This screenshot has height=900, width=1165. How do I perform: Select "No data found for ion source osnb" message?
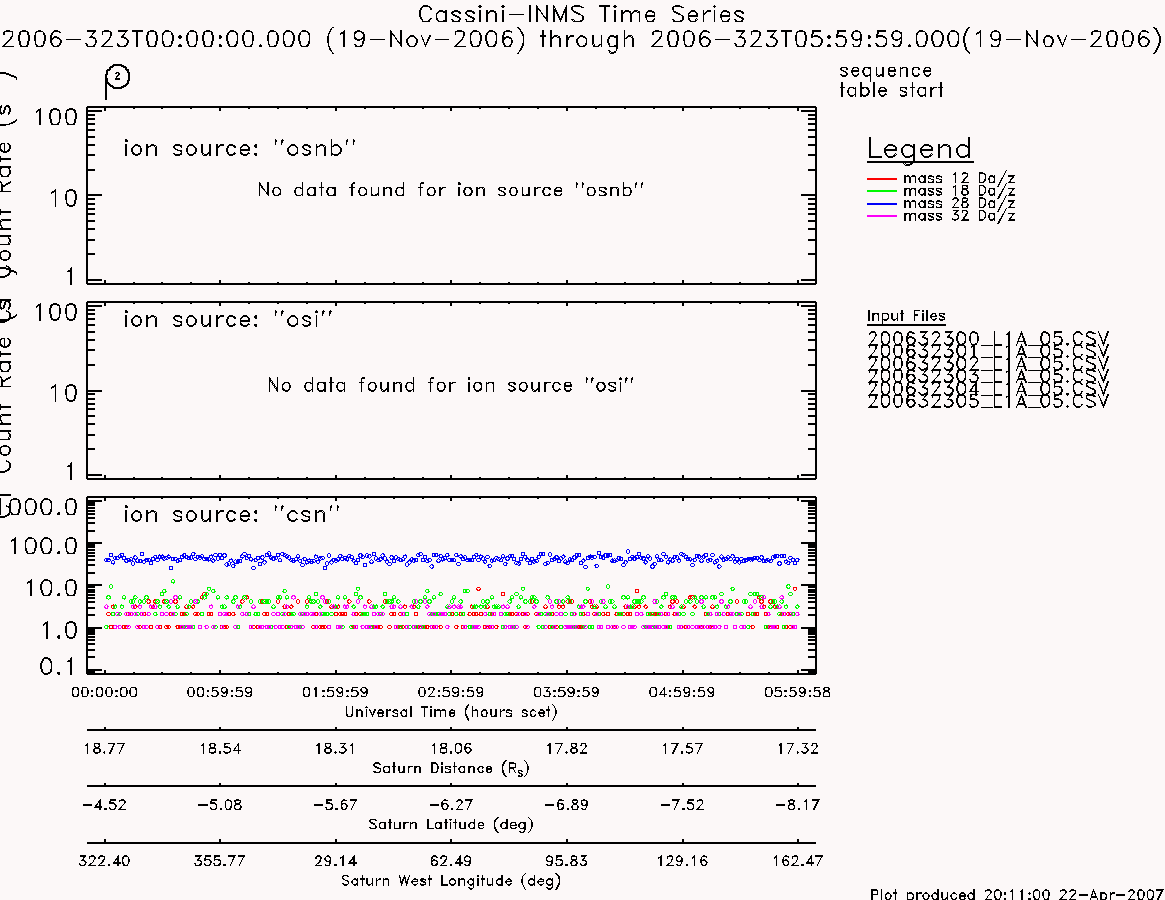(450, 190)
